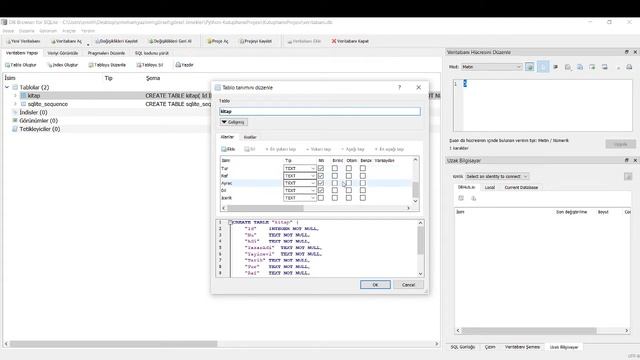The width and height of the screenshot is (640, 360).
Task: Expand the Gelişmiş section in dialog
Action: (233, 122)
